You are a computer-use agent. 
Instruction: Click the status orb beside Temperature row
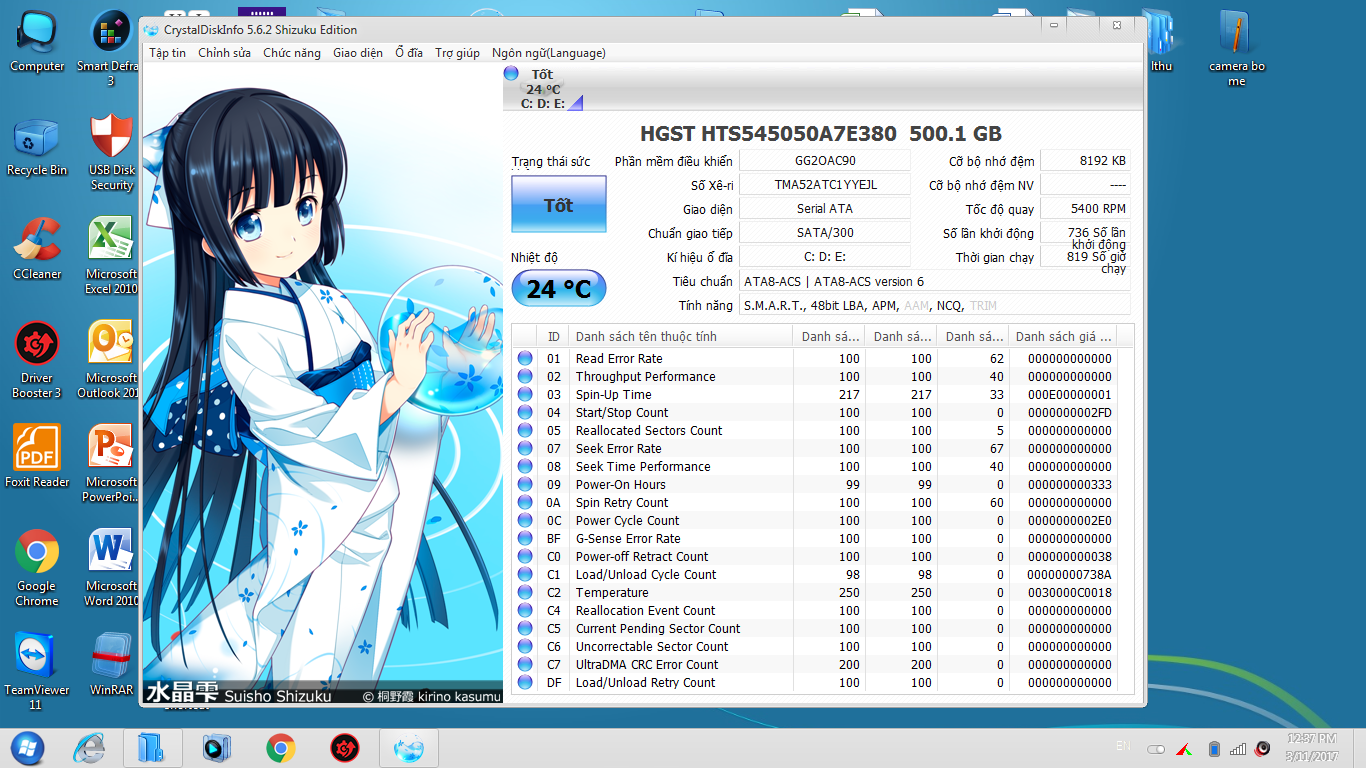525,592
